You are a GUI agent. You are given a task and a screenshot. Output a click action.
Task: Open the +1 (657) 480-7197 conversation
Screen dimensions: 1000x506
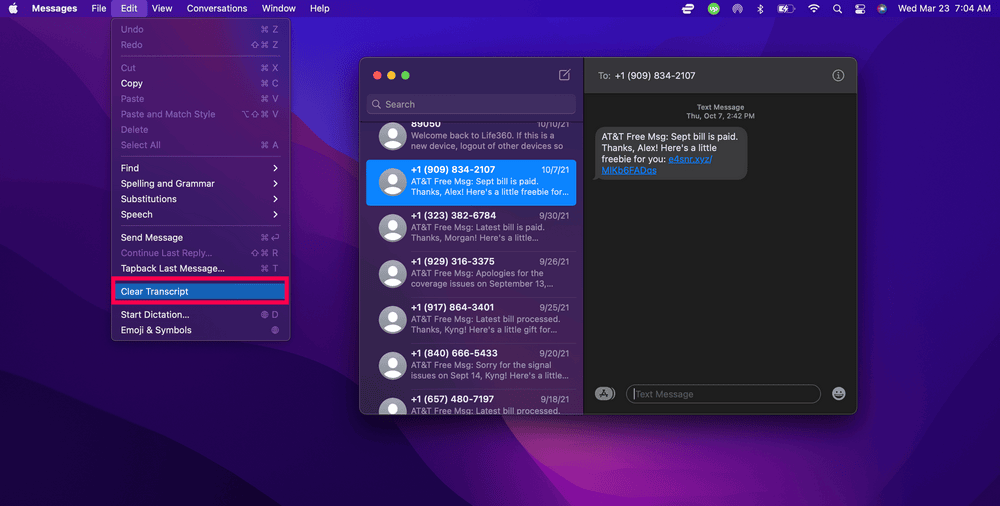(471, 403)
